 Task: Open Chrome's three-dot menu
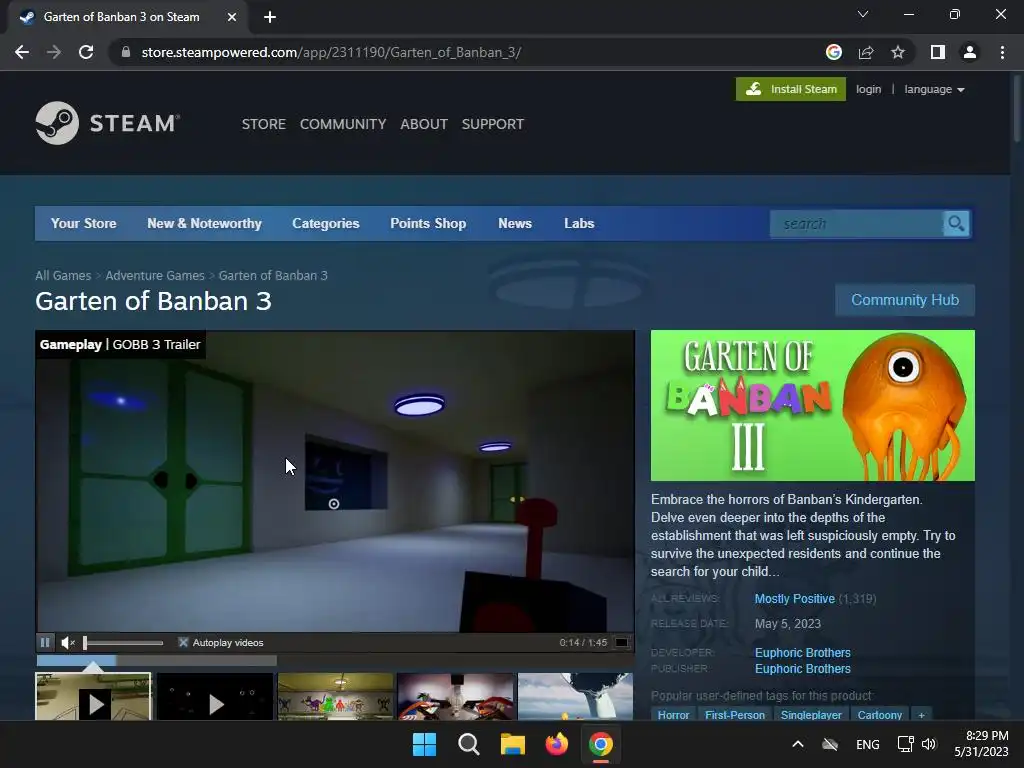[1002, 52]
